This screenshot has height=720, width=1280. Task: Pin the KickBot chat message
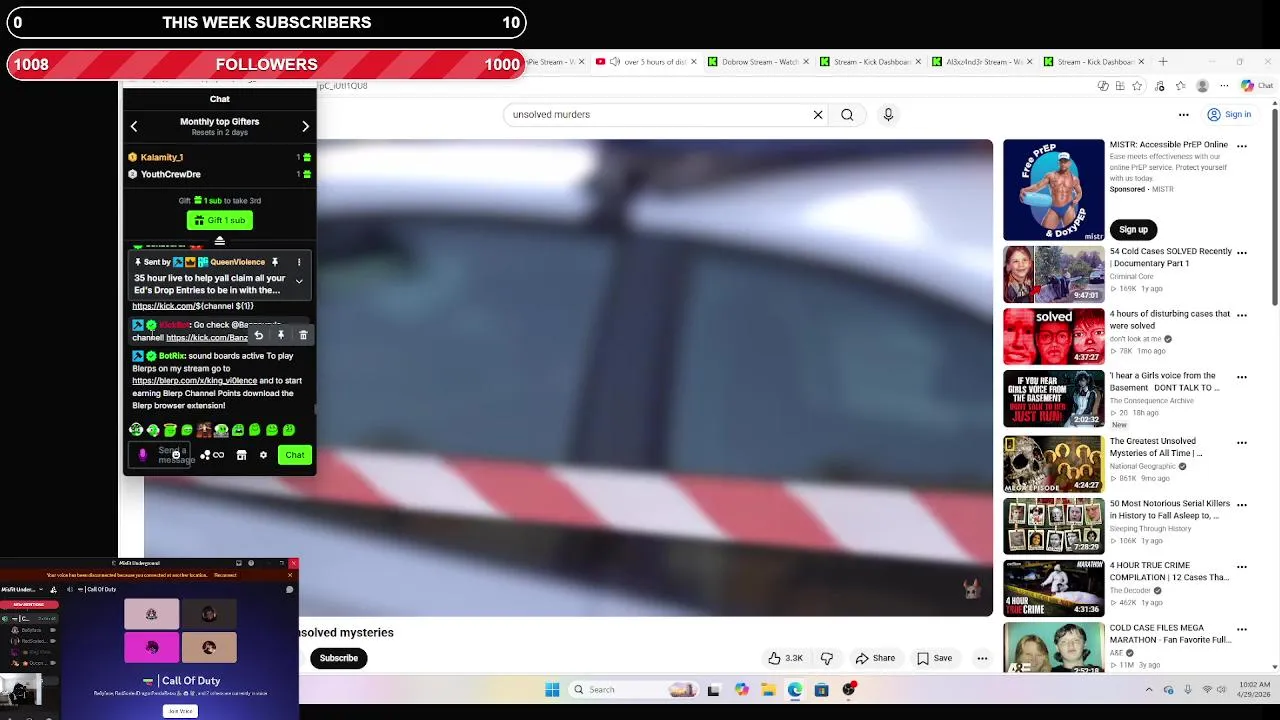tap(281, 335)
